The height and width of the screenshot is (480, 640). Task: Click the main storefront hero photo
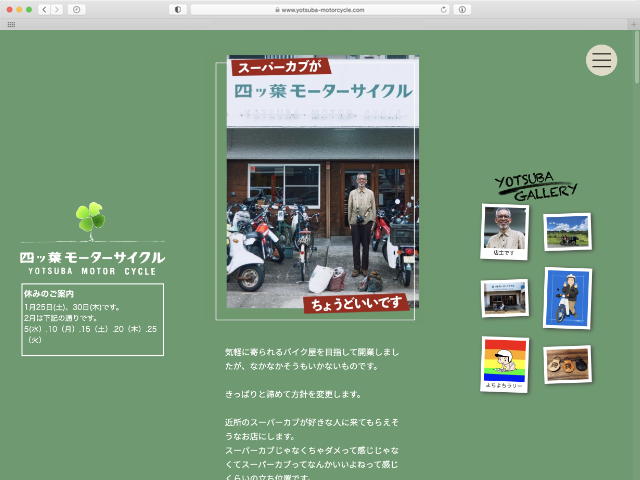(323, 182)
